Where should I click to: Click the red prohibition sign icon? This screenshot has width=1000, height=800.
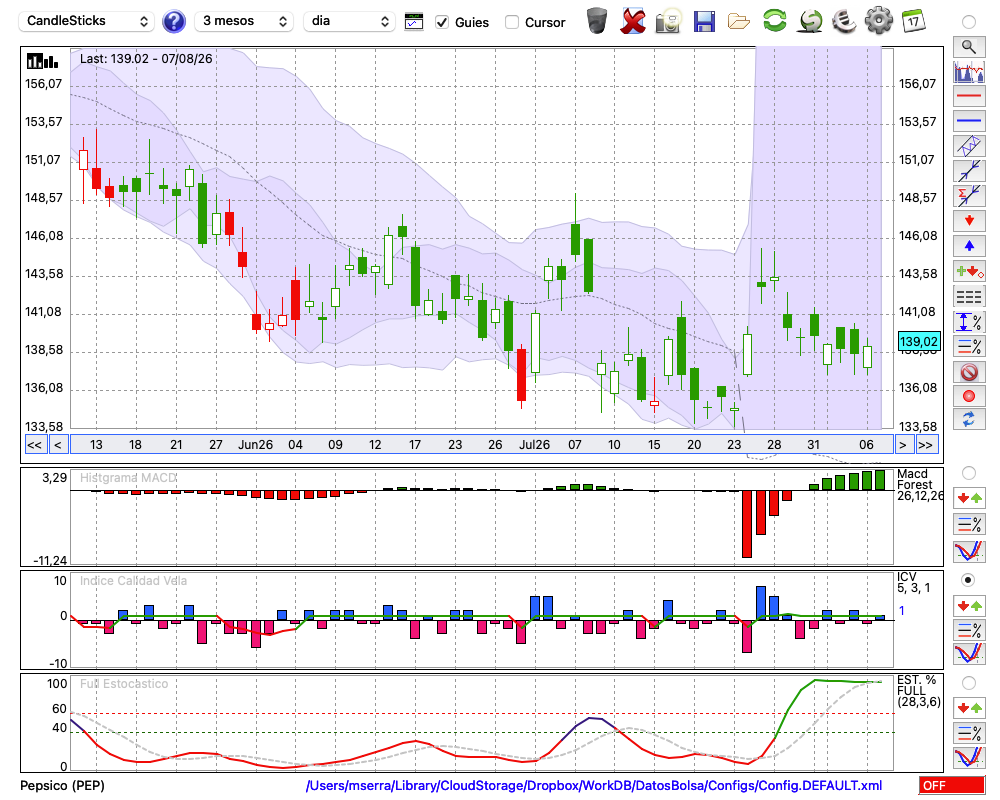969,371
